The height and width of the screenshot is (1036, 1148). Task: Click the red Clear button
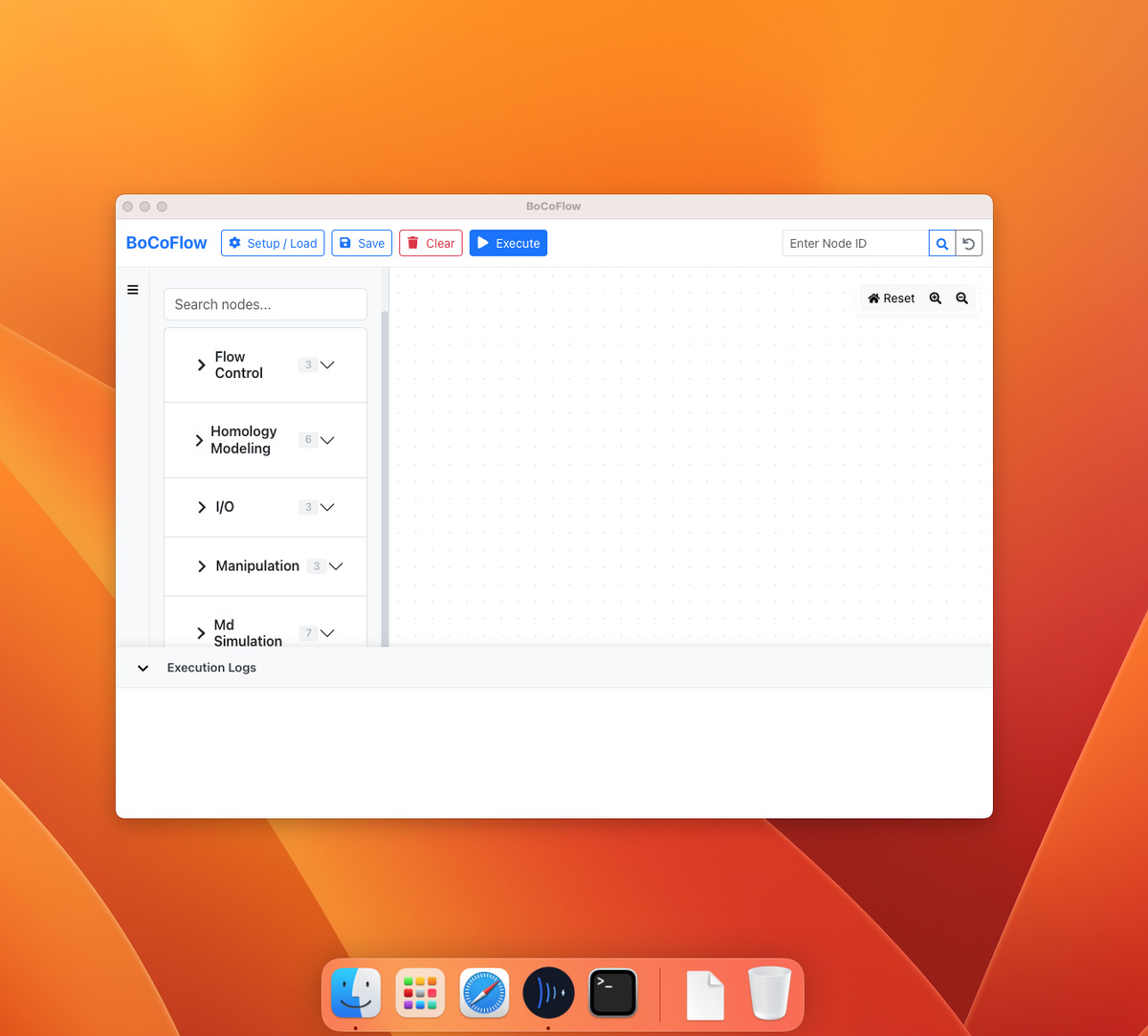coord(430,244)
